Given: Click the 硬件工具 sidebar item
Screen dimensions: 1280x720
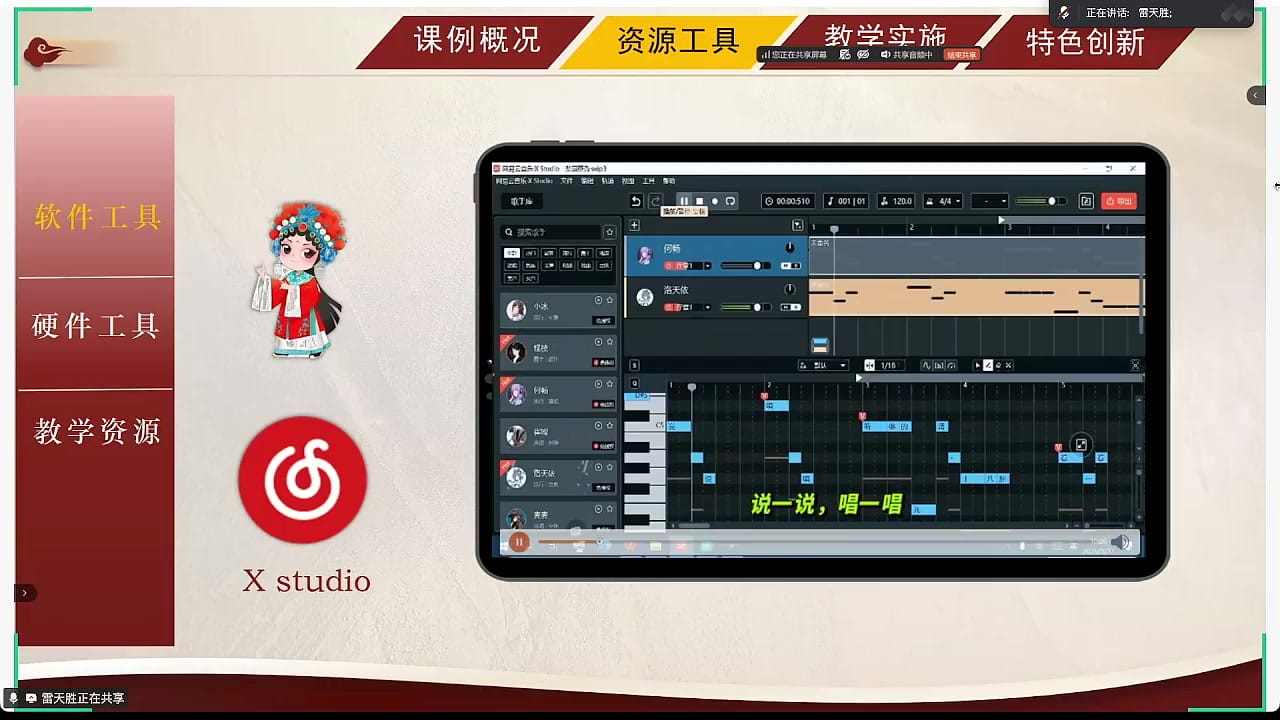Looking at the screenshot, I should pyautogui.click(x=96, y=326).
